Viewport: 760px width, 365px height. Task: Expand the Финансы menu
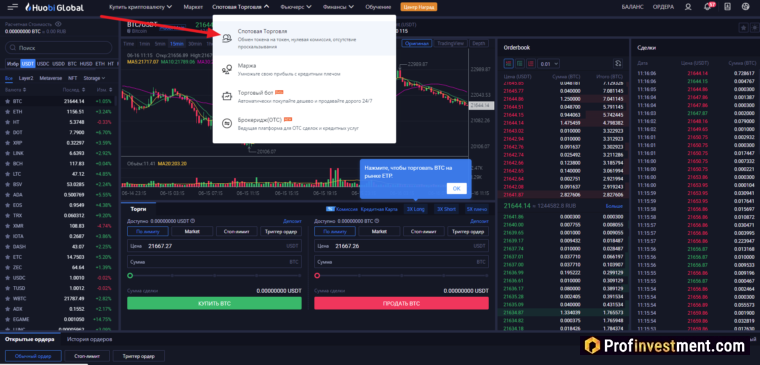click(x=337, y=7)
